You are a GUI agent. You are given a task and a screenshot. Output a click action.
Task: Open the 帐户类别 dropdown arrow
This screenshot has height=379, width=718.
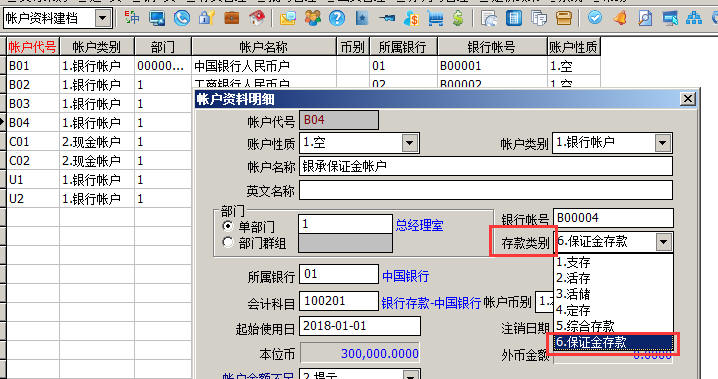tap(662, 143)
